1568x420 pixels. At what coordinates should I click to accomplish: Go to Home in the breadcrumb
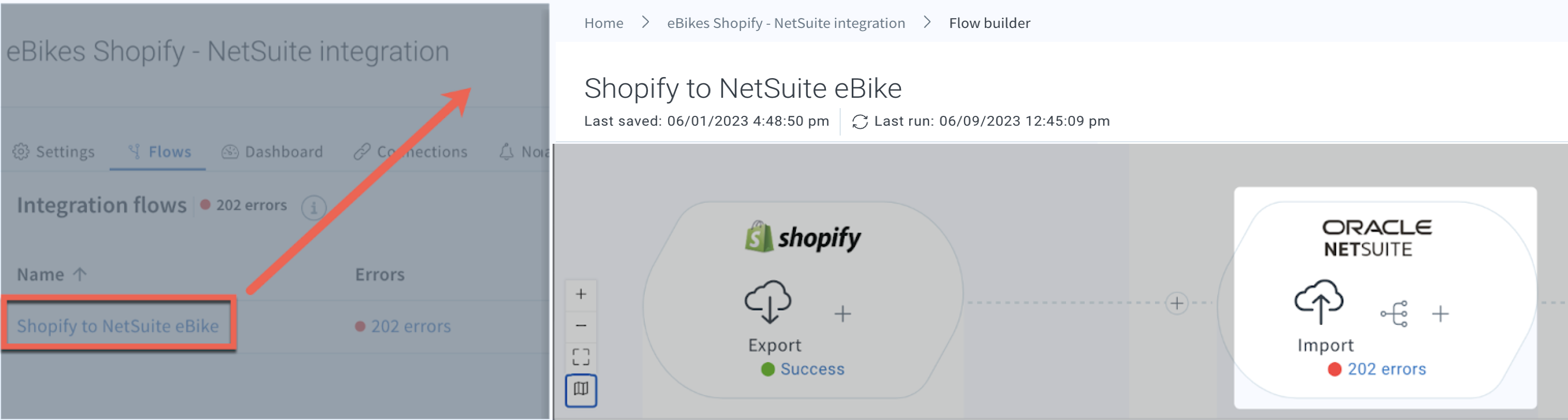[603, 23]
